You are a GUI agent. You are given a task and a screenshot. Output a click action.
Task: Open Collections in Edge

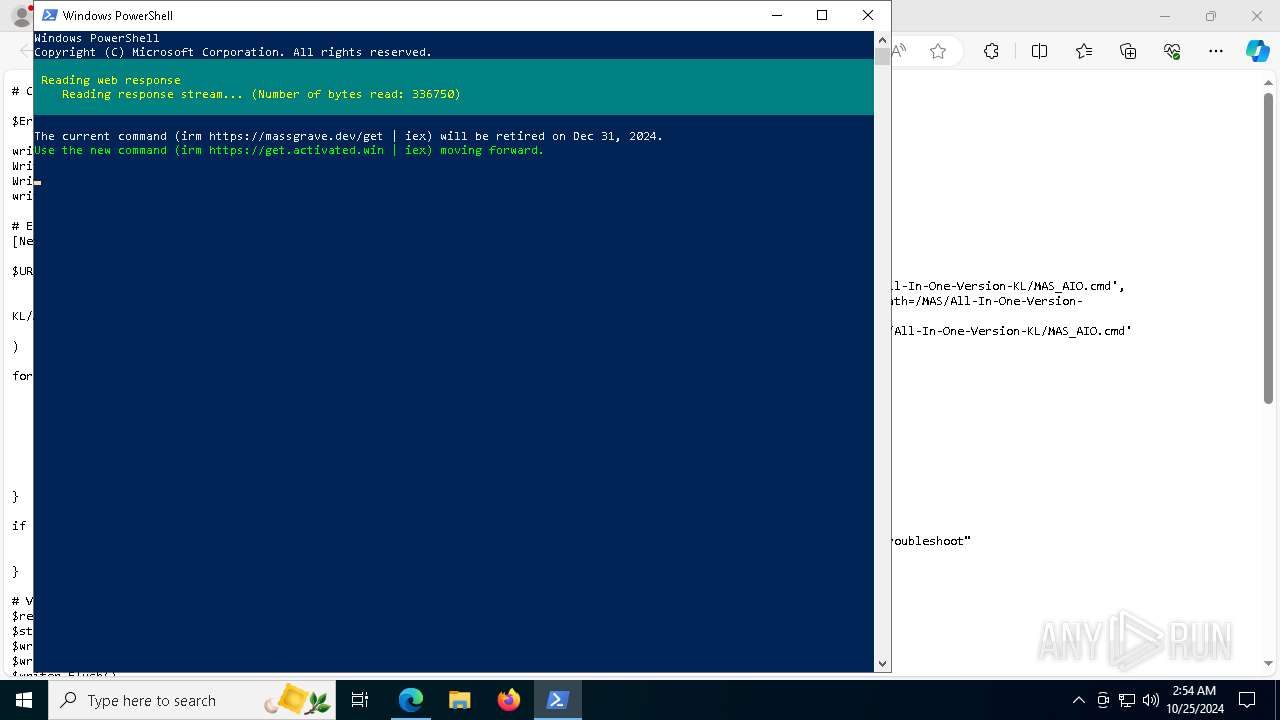(1128, 52)
